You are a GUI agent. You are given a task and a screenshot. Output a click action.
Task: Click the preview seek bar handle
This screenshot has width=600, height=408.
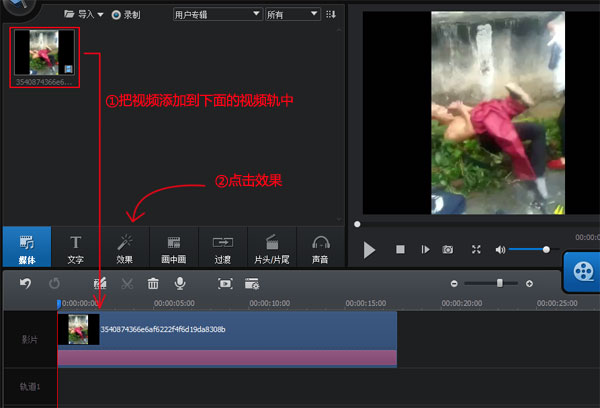(x=357, y=224)
